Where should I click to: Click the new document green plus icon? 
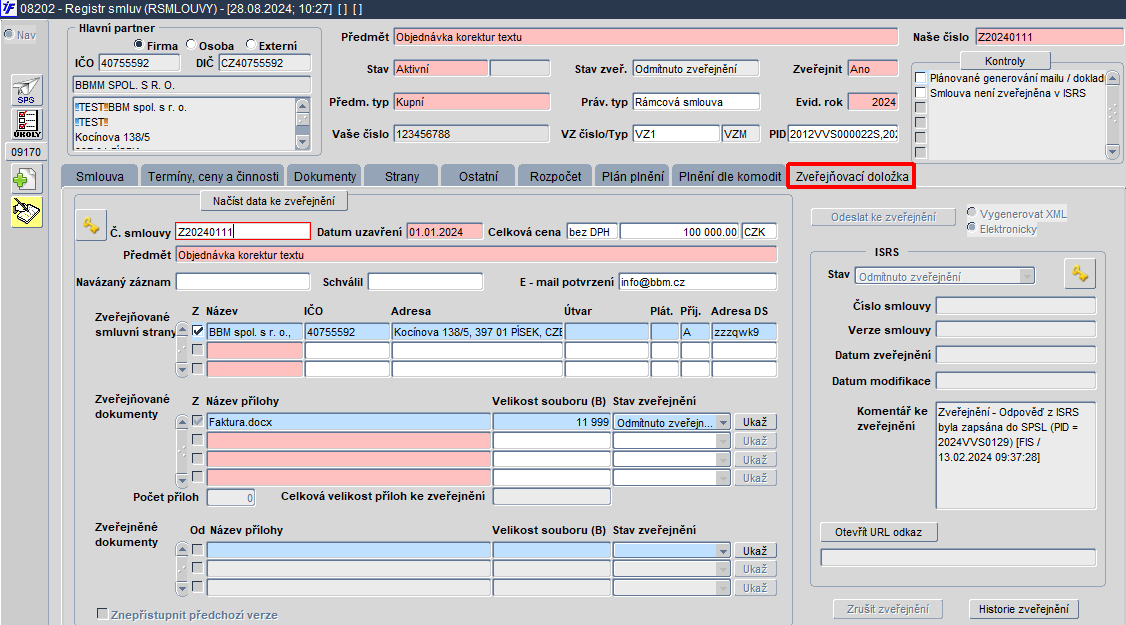click(26, 179)
